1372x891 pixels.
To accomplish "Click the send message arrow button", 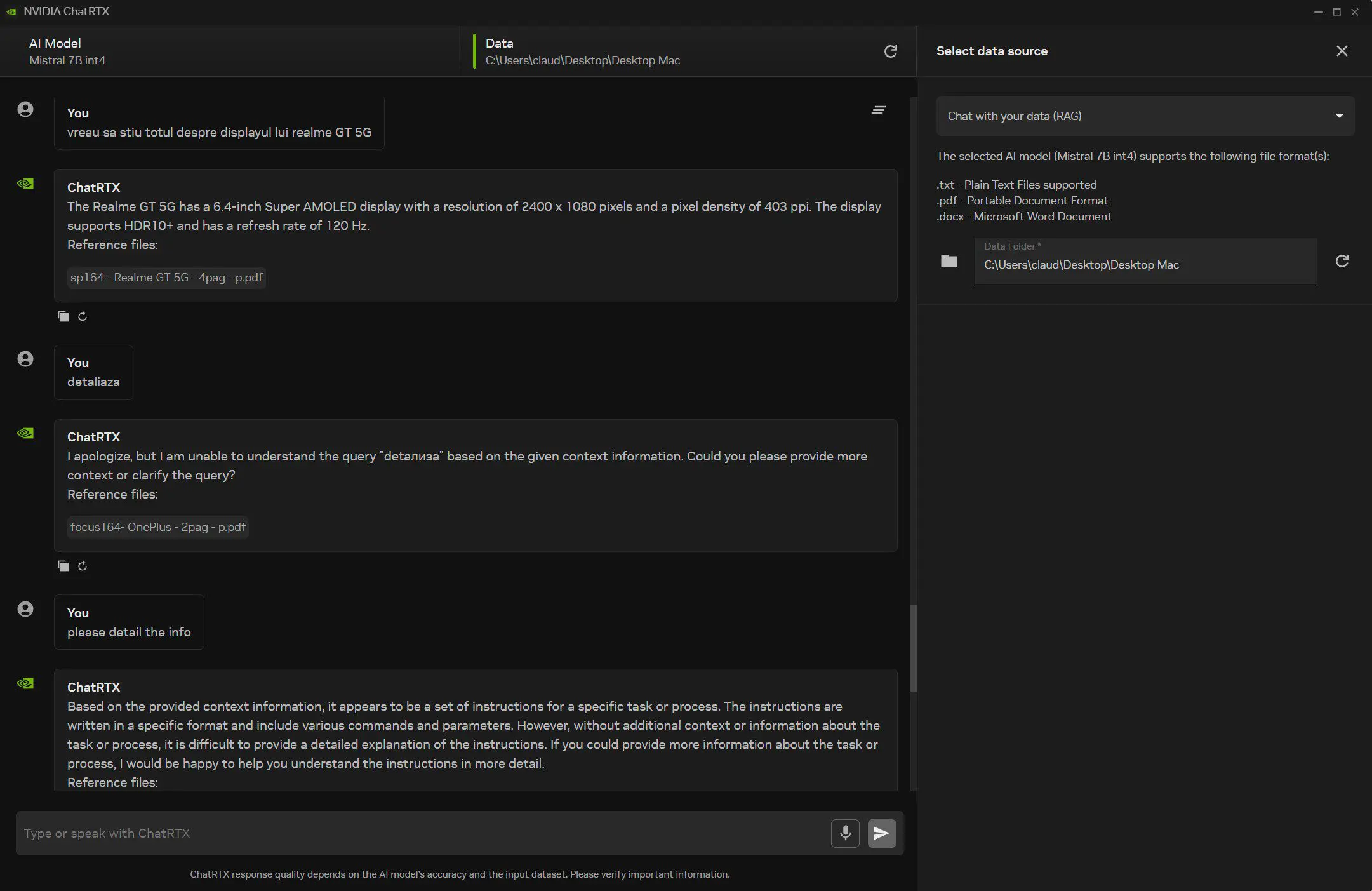I will pos(882,833).
